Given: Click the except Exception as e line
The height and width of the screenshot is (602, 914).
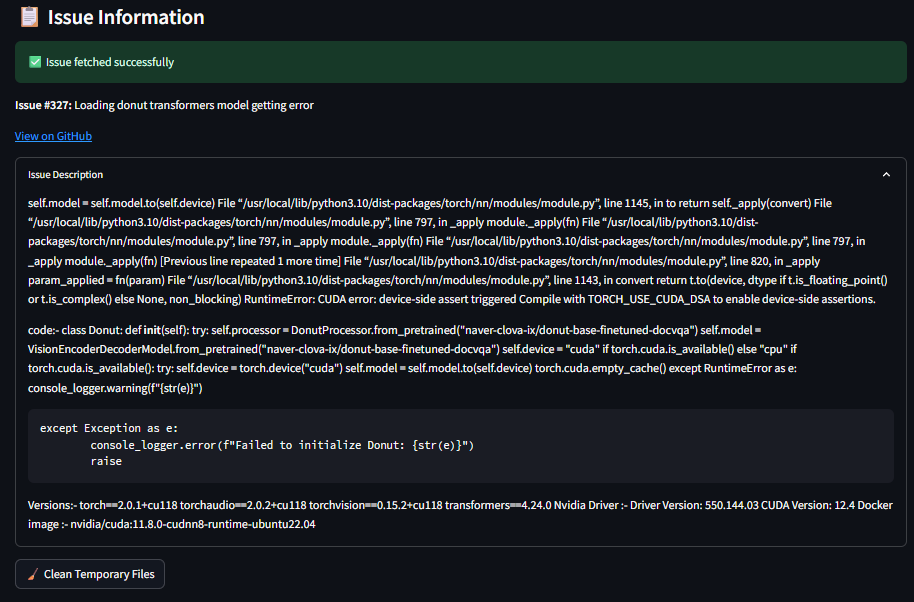Looking at the screenshot, I should [109, 428].
